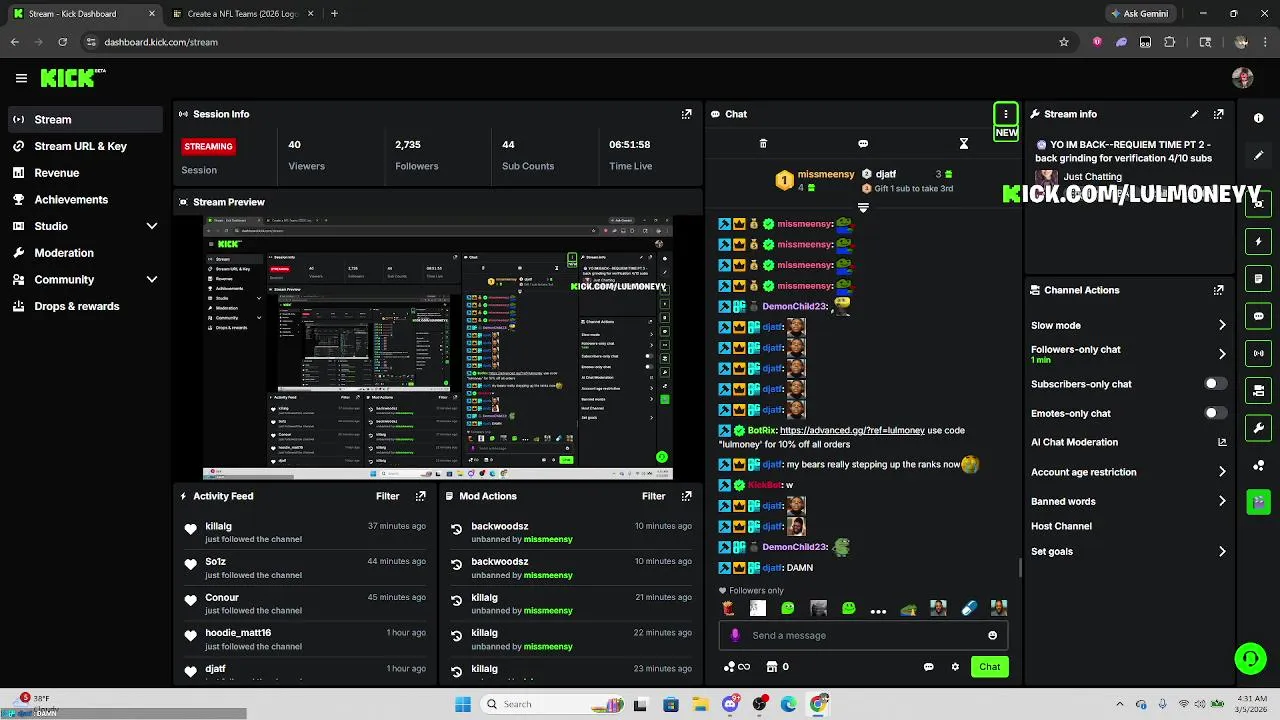
Task: Expand Set goals options
Action: 1222,551
